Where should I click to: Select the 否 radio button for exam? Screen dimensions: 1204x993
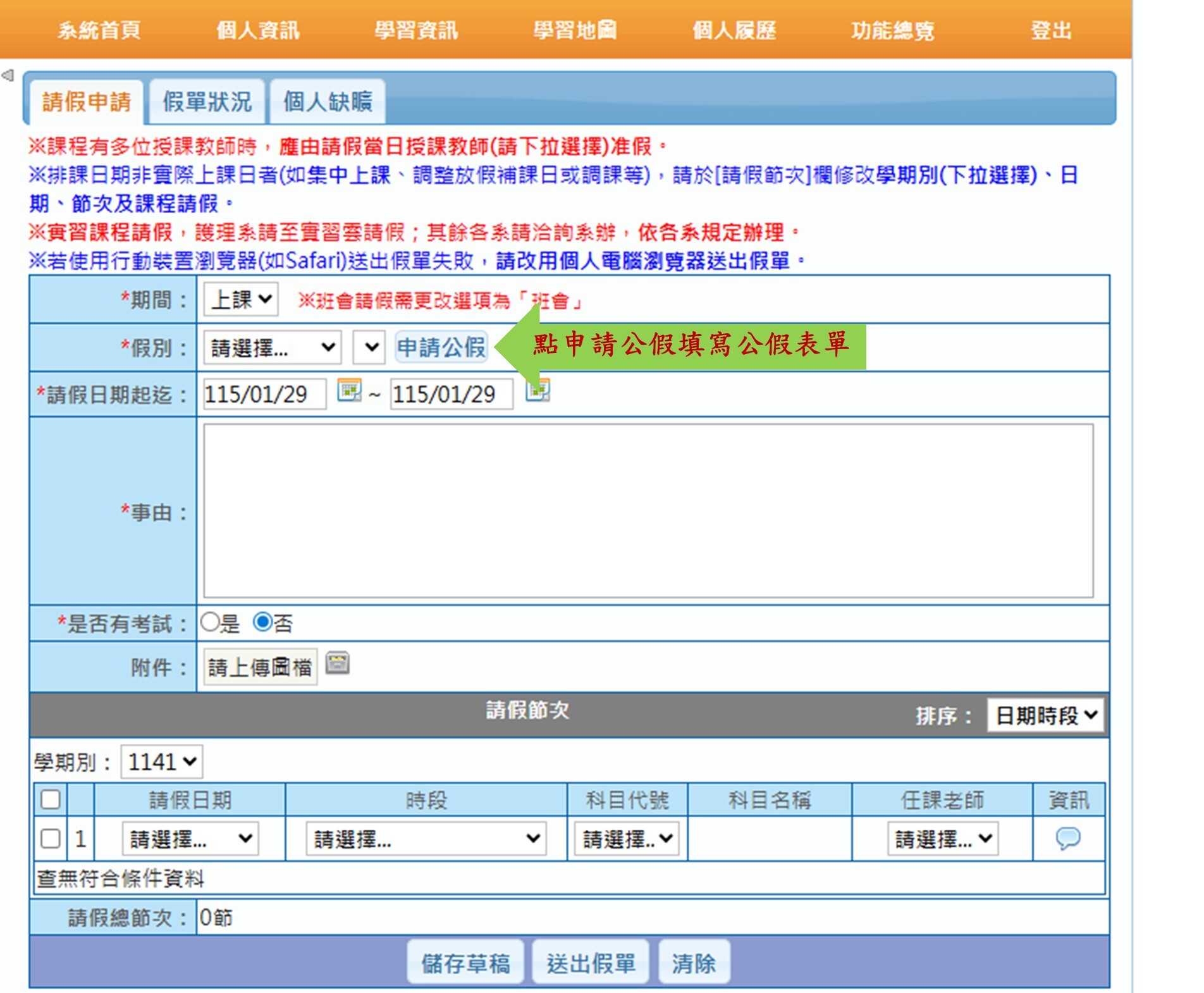pyautogui.click(x=262, y=622)
